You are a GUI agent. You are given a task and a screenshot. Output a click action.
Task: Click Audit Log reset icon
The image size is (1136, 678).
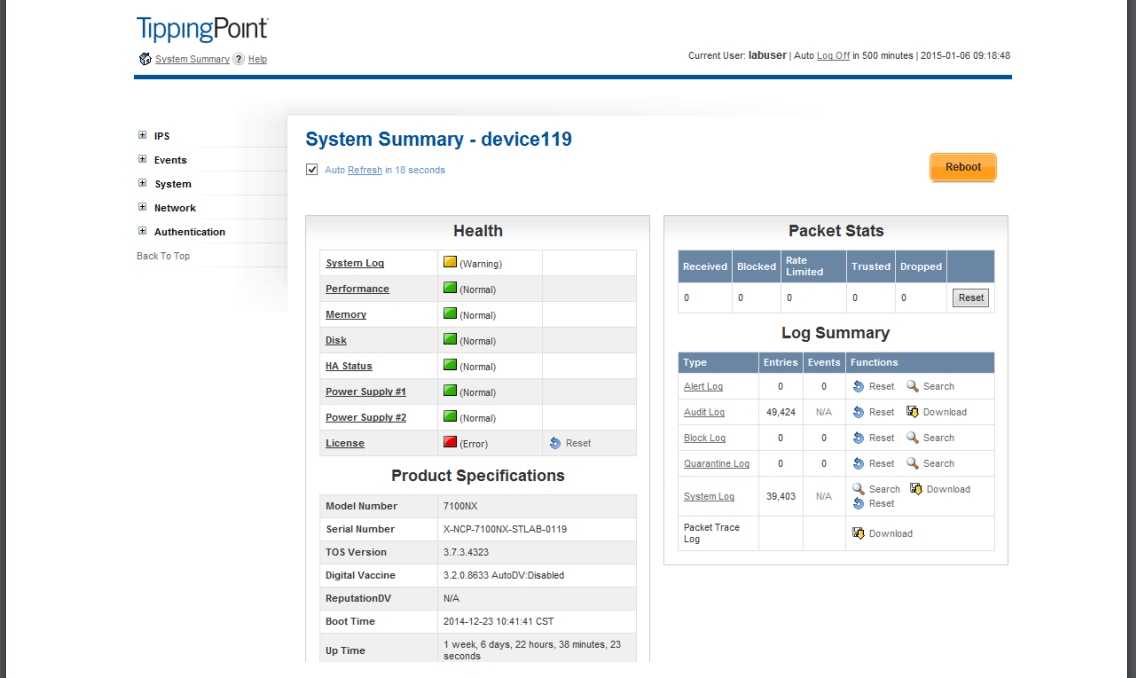pos(858,411)
